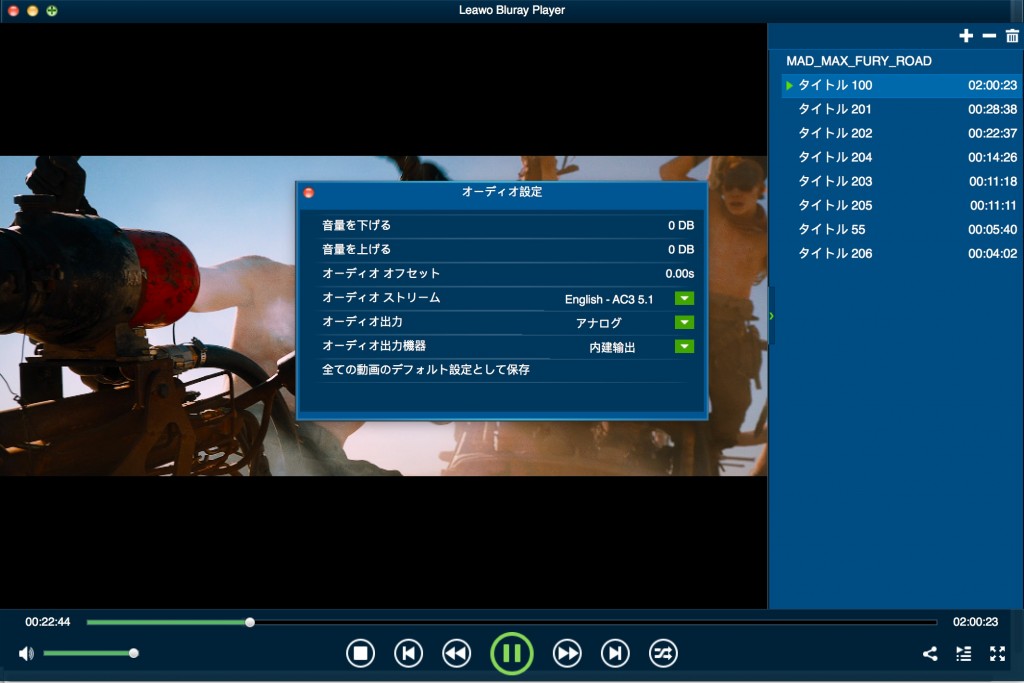Skip to previous title button
Screen dimensions: 1024x683
(x=409, y=653)
